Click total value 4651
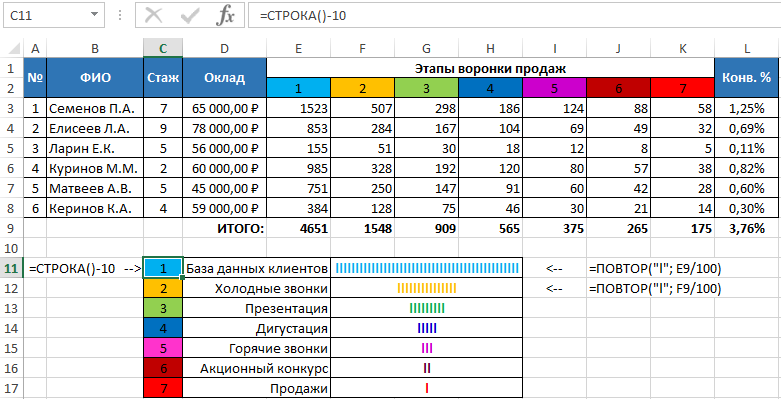781x399 pixels. tap(298, 229)
